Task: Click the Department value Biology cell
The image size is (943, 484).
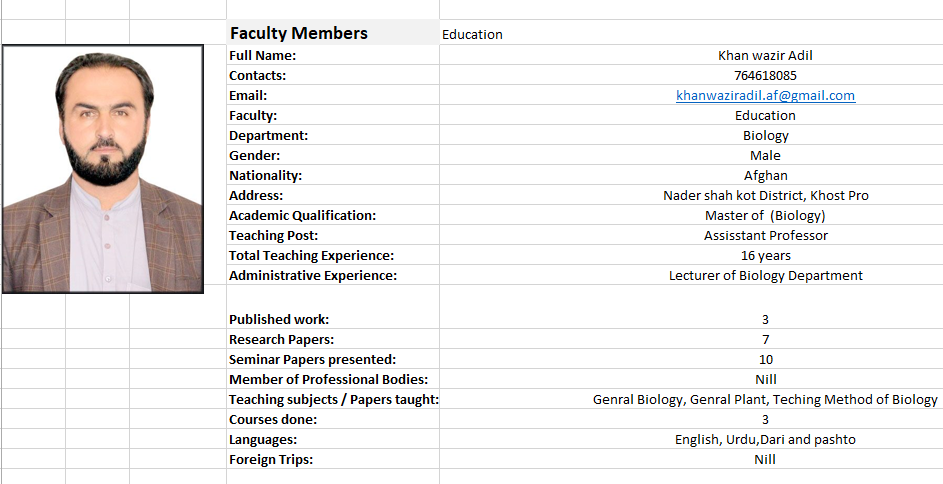Action: (691, 135)
